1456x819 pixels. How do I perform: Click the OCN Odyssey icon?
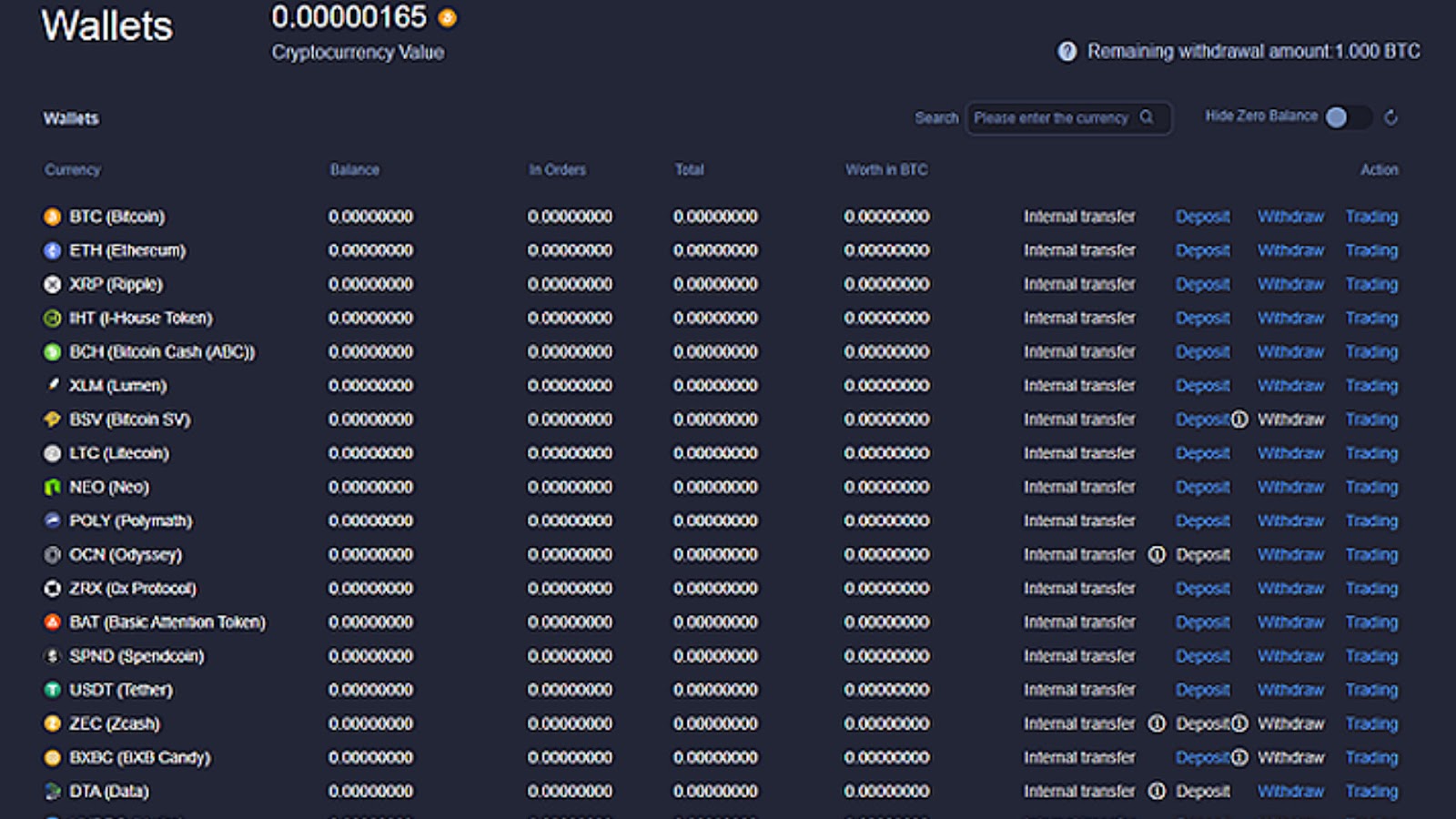click(53, 554)
